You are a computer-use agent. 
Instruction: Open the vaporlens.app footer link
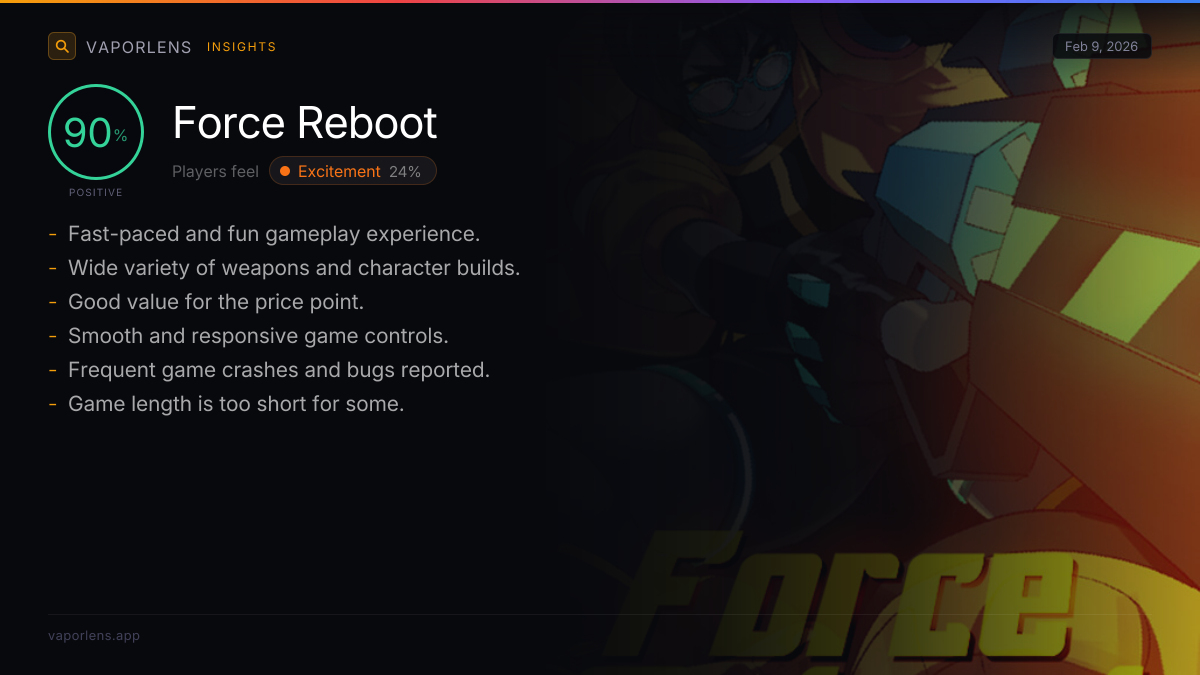coord(94,635)
